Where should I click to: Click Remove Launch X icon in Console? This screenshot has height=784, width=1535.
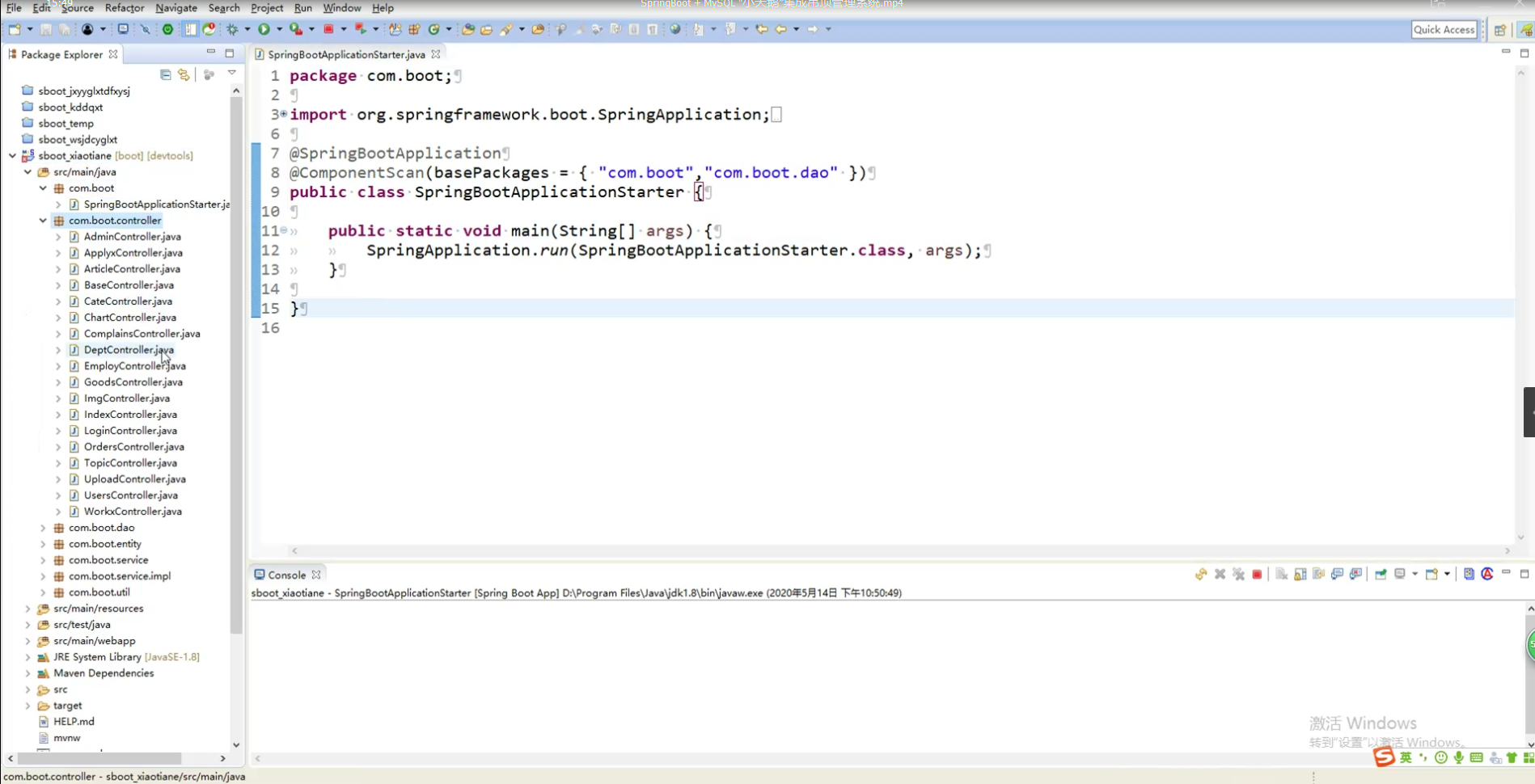[1220, 575]
